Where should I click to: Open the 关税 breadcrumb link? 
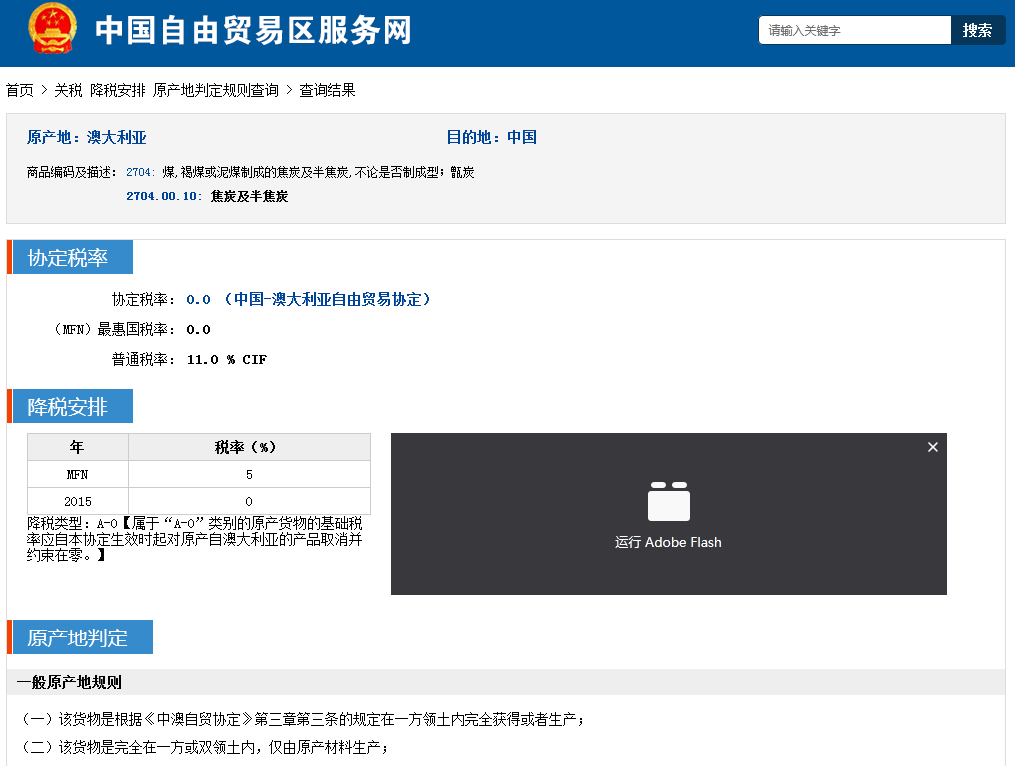[x=68, y=91]
